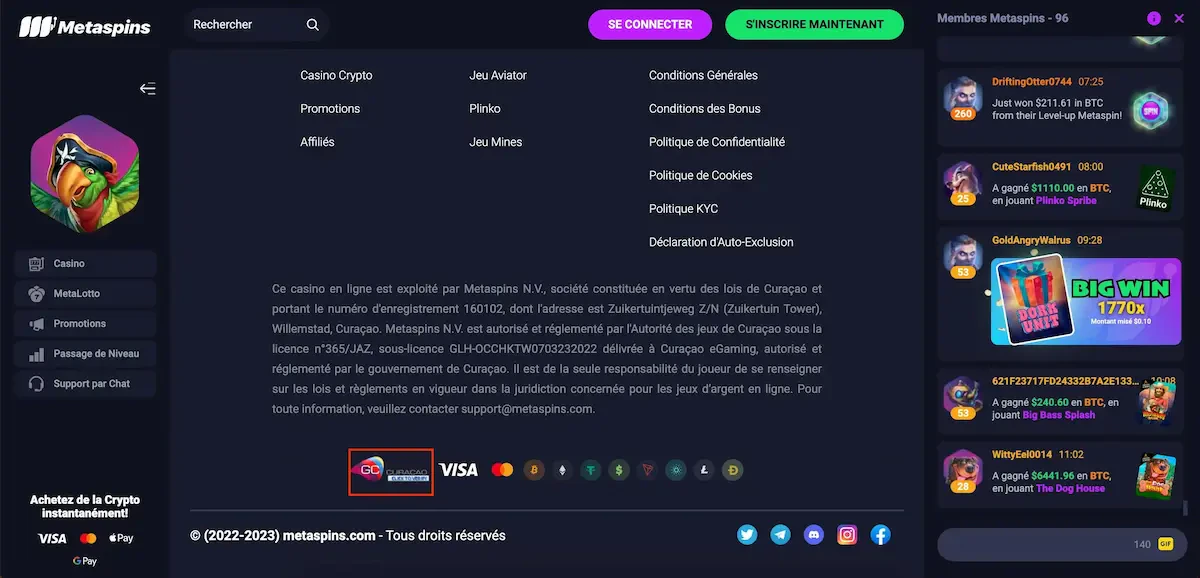Click the Rechercher search field
The image size is (1200, 578).
tap(256, 24)
